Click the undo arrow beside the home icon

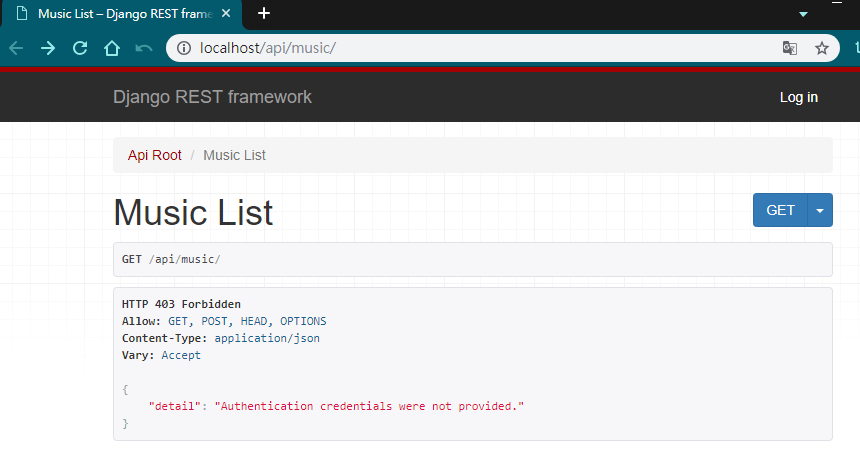[x=144, y=48]
